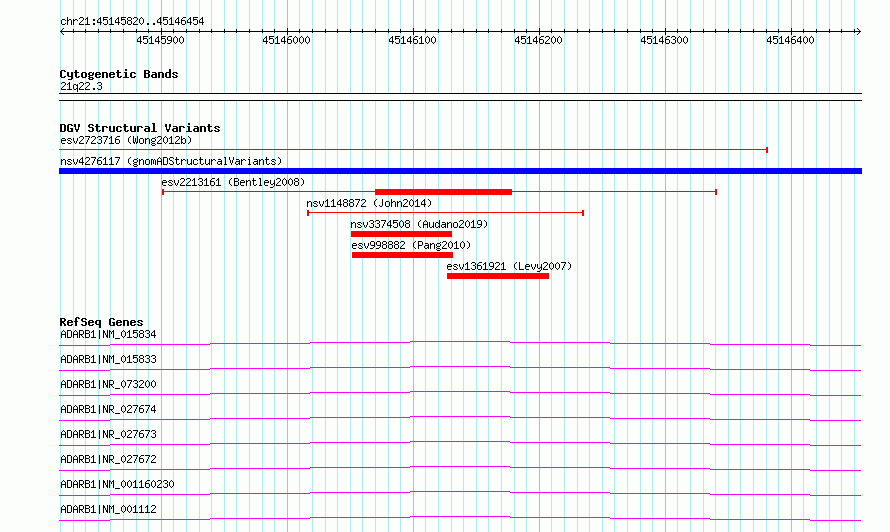Open variant nsv3374508 (Audano2019) label
The height and width of the screenshot is (532, 890).
tap(419, 224)
